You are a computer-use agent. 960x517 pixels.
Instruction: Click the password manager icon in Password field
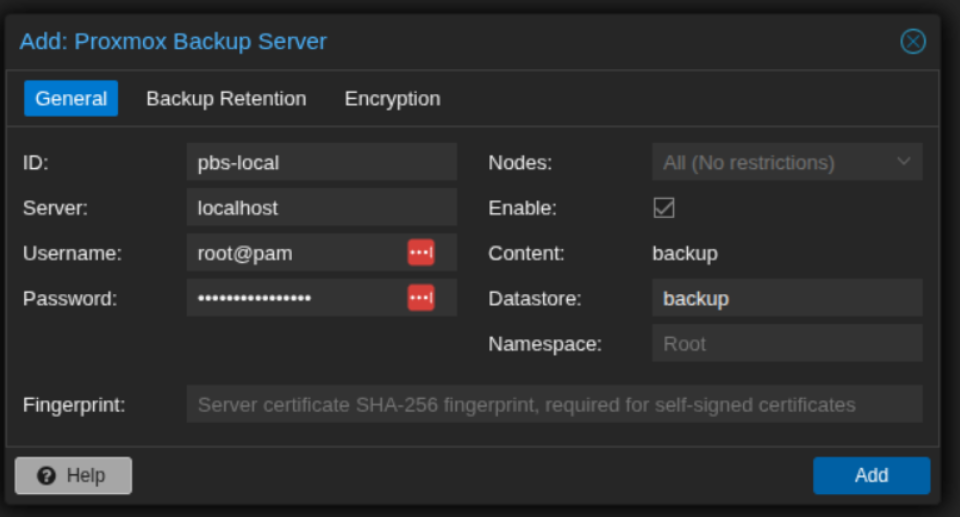(x=421, y=298)
